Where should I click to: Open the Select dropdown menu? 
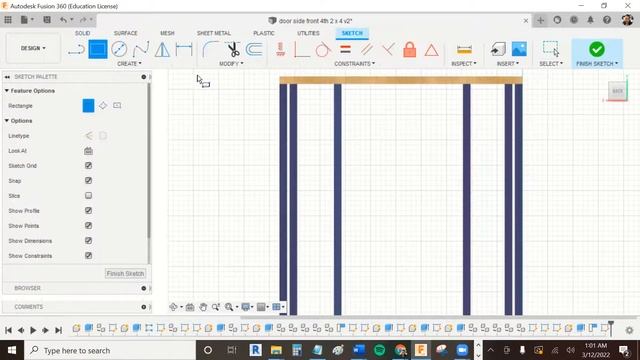pyautogui.click(x=551, y=64)
